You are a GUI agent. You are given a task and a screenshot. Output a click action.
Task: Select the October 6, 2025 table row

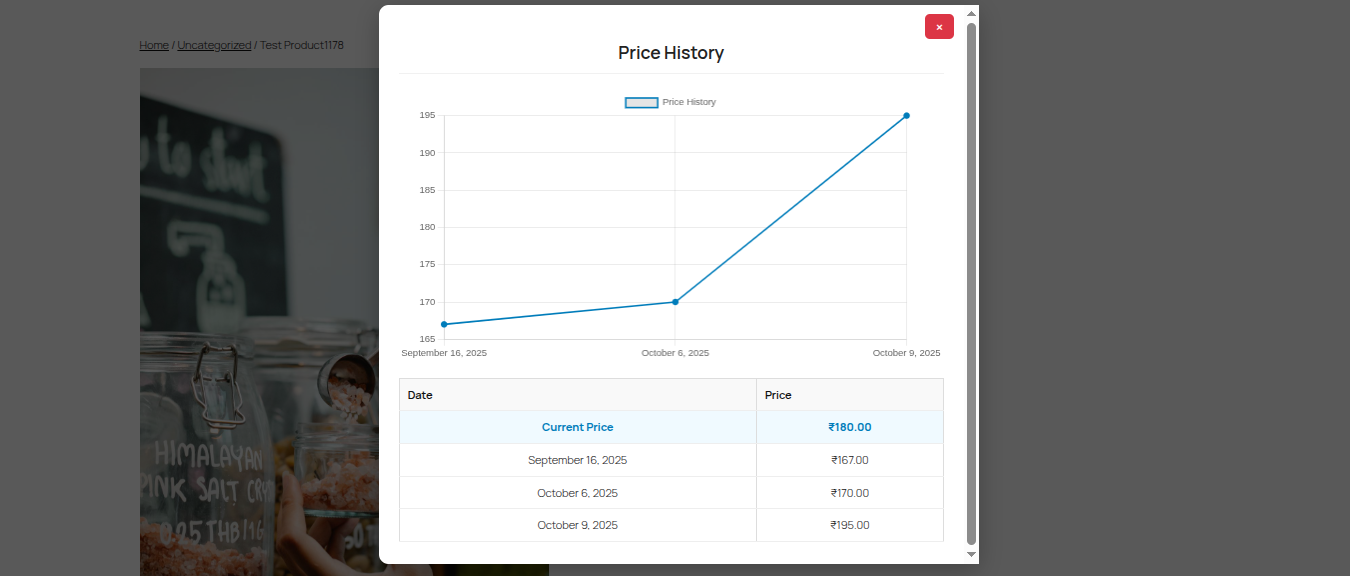click(577, 493)
